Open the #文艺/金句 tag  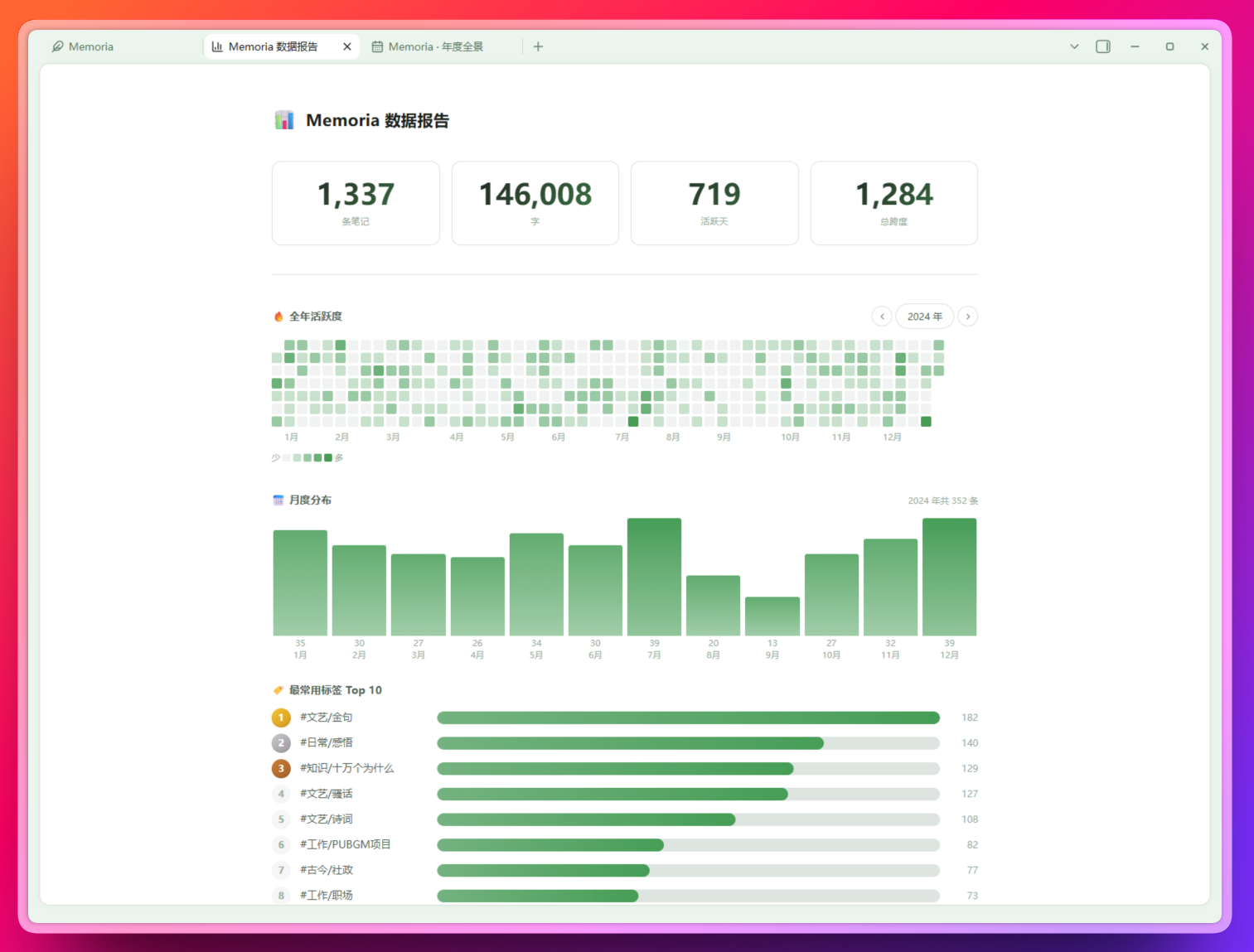click(327, 718)
